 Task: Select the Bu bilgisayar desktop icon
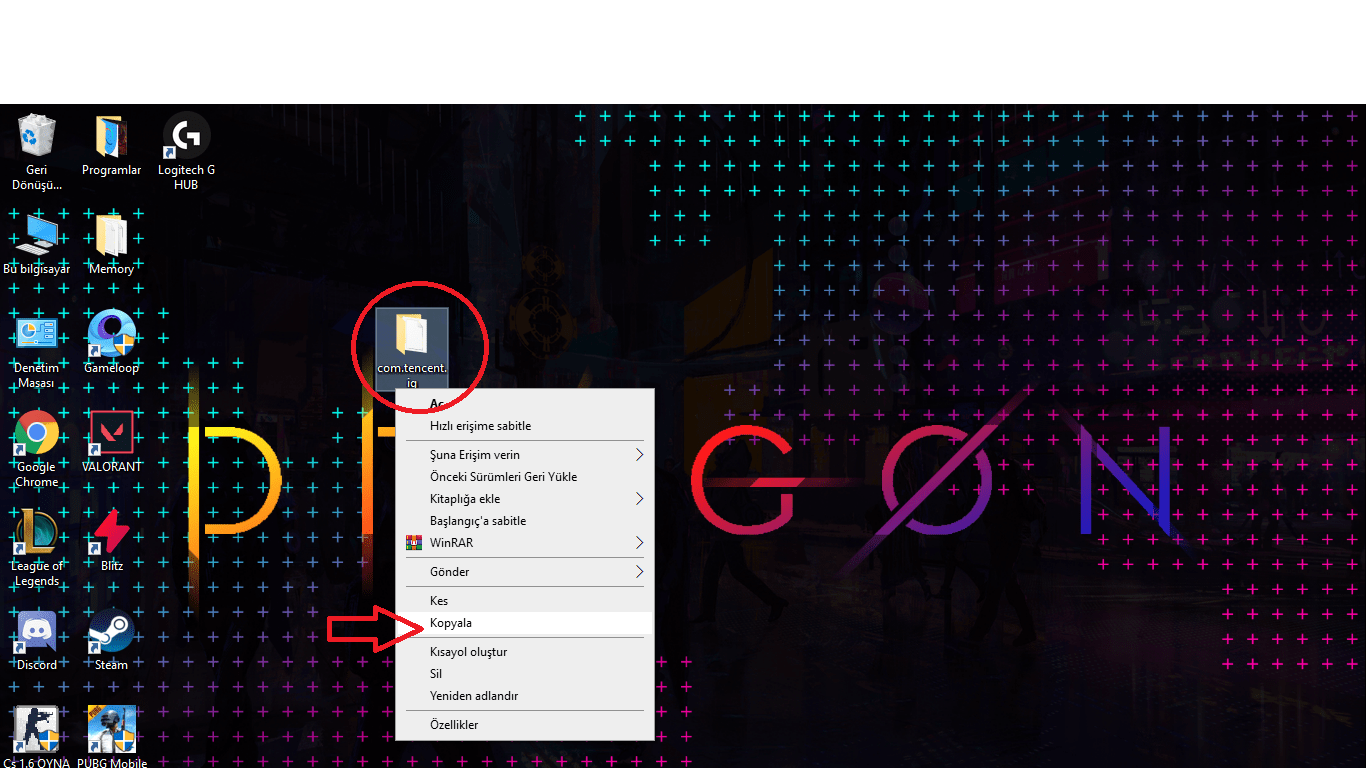pos(37,245)
